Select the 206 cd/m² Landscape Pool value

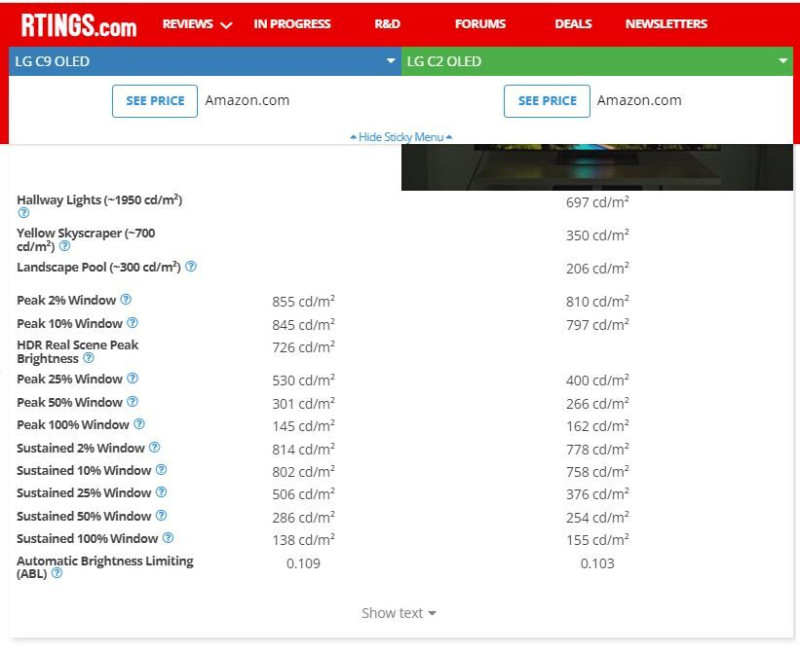point(597,268)
